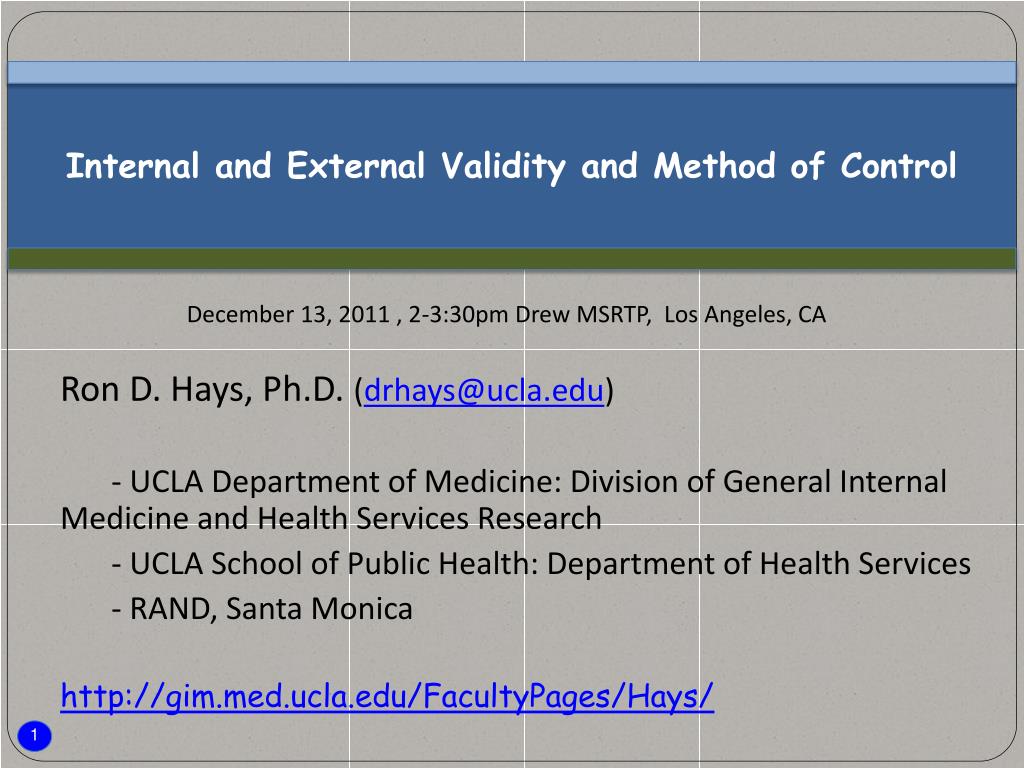Click the Division of General Internal text
The image size is (1024, 768).
[x=759, y=482]
